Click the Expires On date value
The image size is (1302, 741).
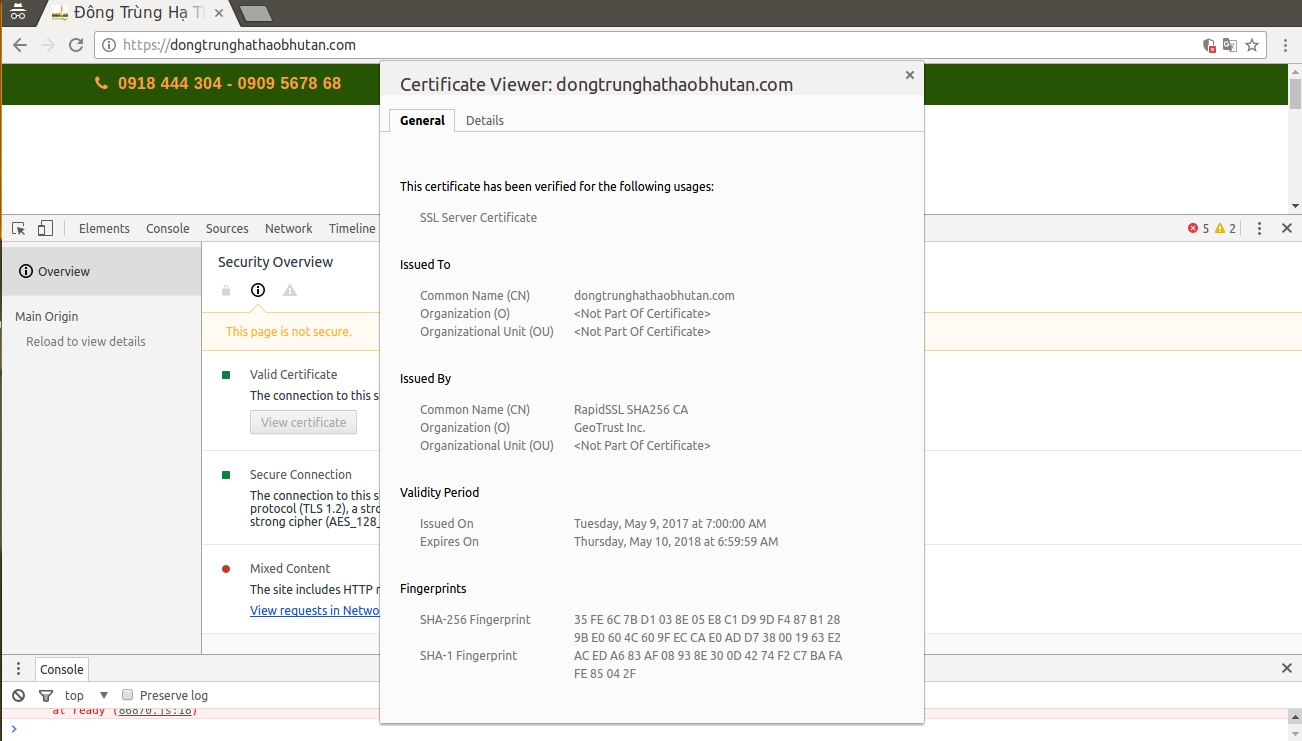pos(676,541)
